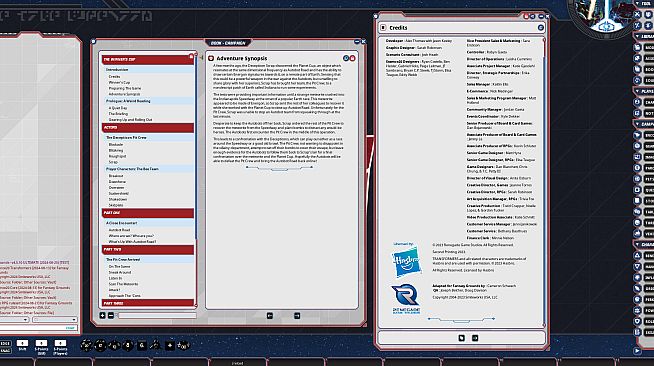This screenshot has width=654, height=366.
Task: Toggle red lock on Credits window frame
Action: tap(526, 16)
